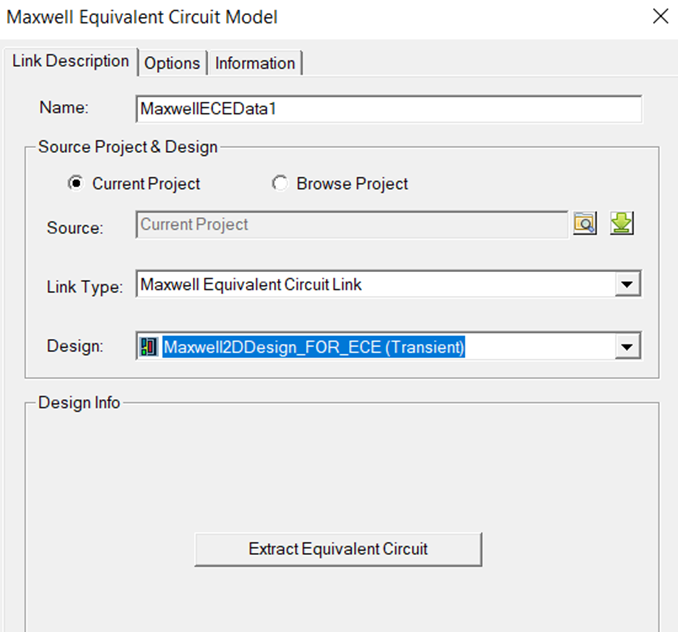Select the Current Project radio button
Viewport: 678px width, 632px height.
tap(76, 183)
